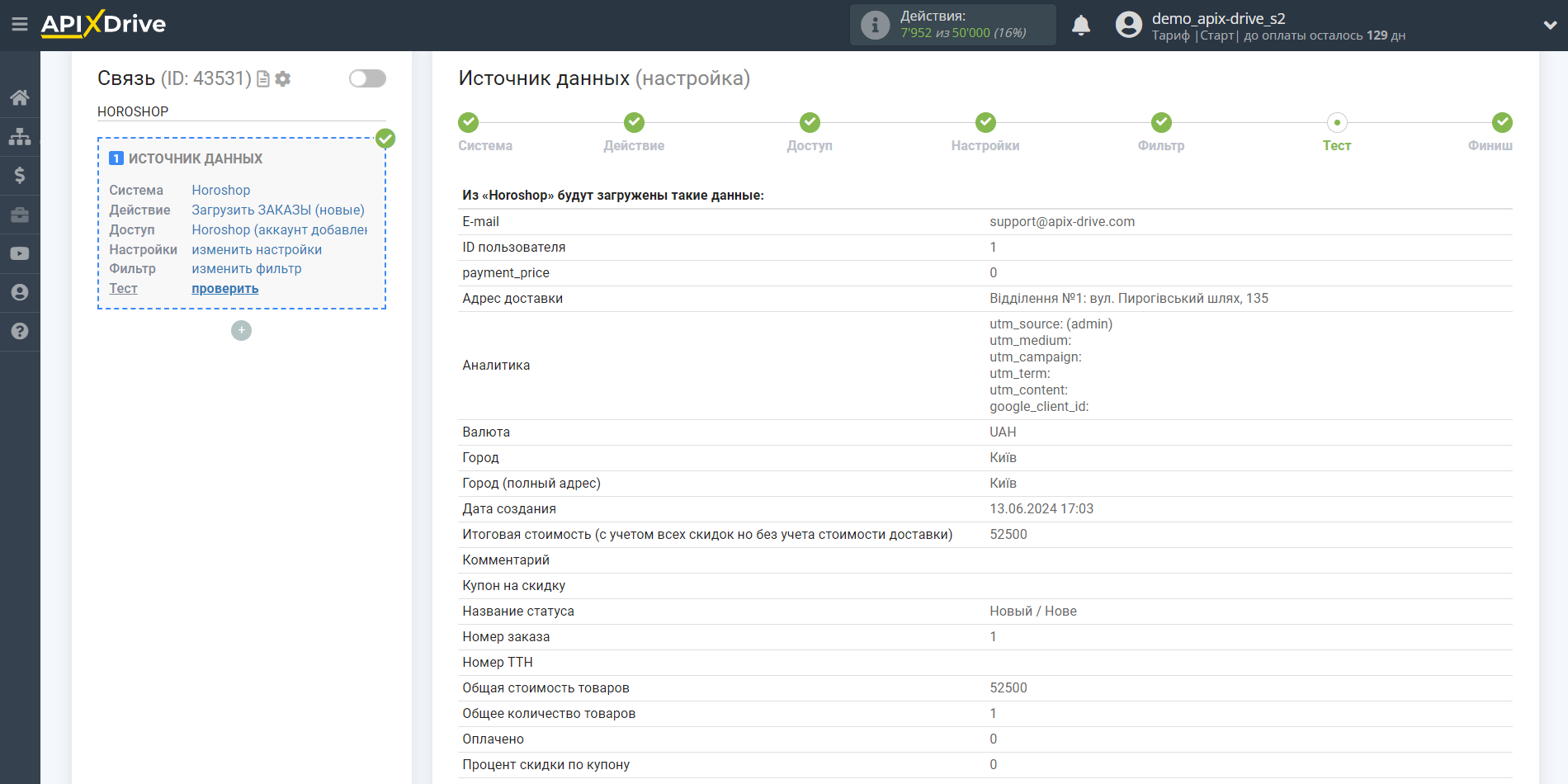Open the notifications bell
The height and width of the screenshot is (784, 1568).
[1081, 26]
